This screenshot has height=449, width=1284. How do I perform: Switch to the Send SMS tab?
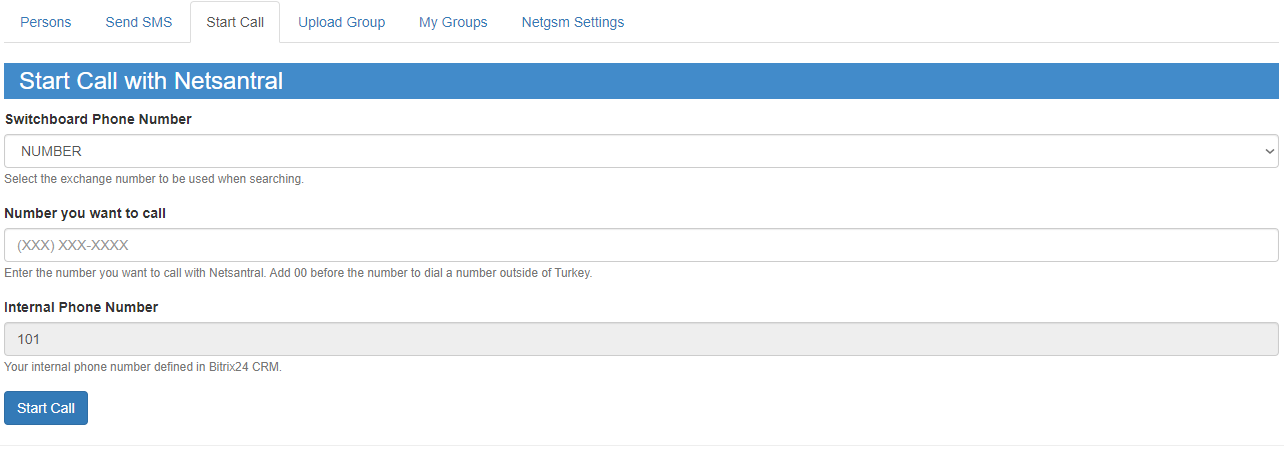click(138, 22)
